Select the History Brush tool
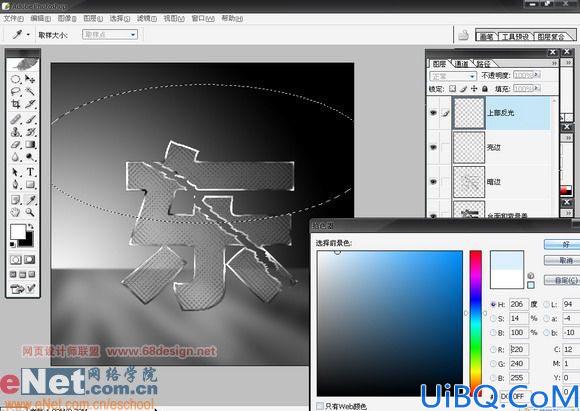The image size is (580, 411). click(x=30, y=132)
